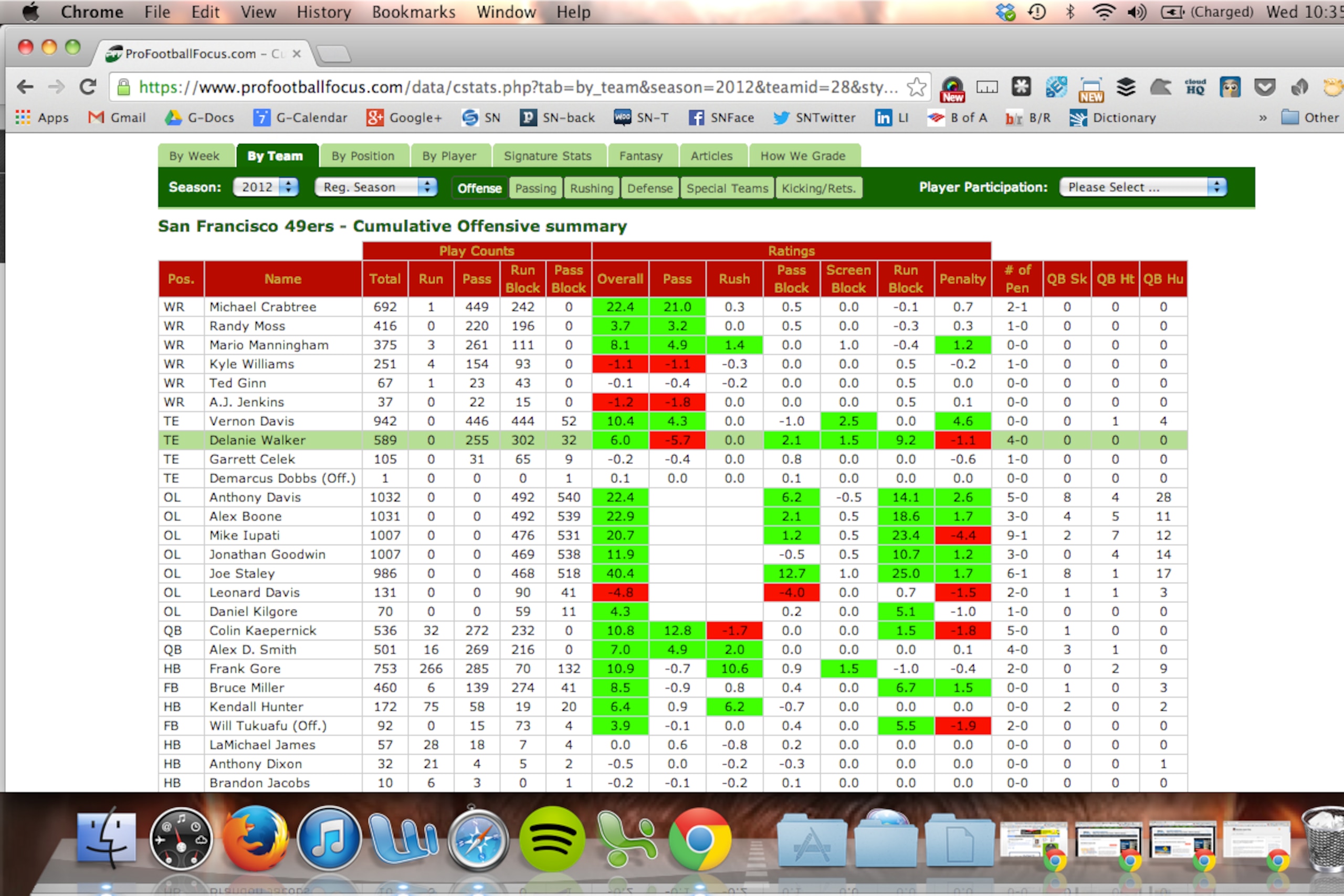Open the Reg. Season dropdown

pyautogui.click(x=376, y=187)
